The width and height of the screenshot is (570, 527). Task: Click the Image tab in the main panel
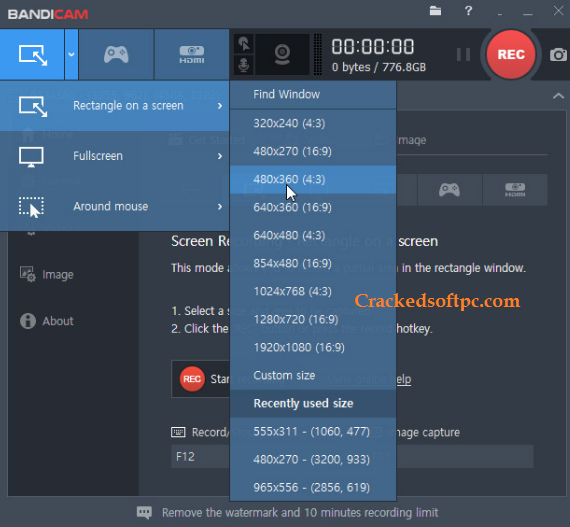coord(412,140)
